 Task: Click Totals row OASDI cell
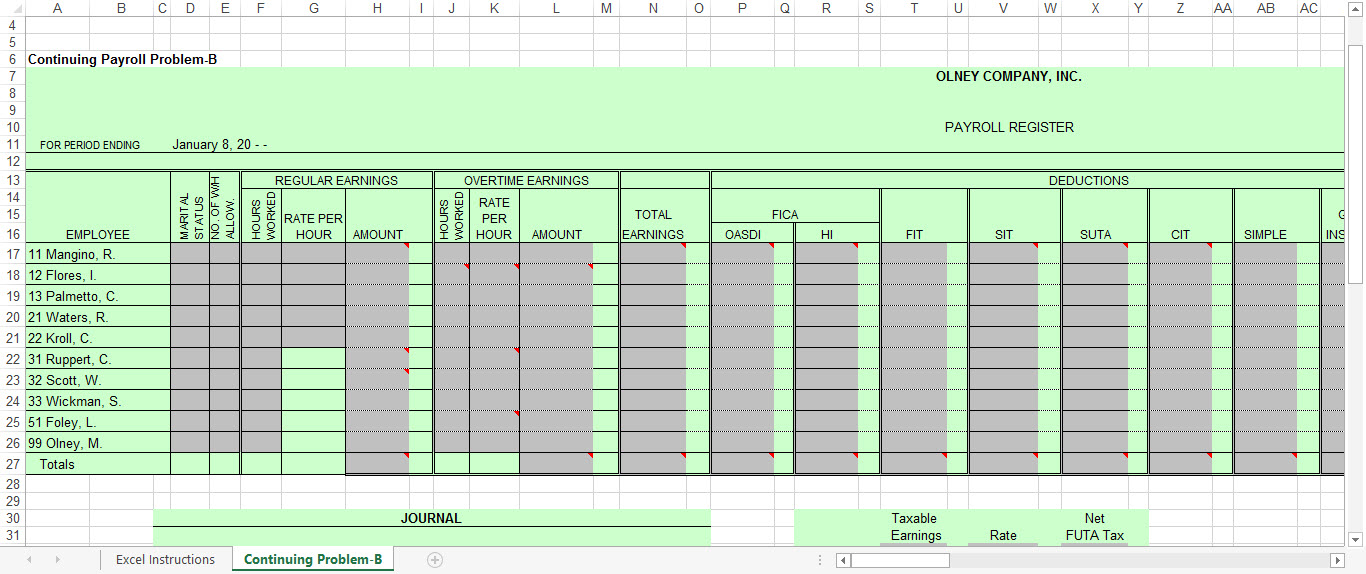(x=743, y=464)
